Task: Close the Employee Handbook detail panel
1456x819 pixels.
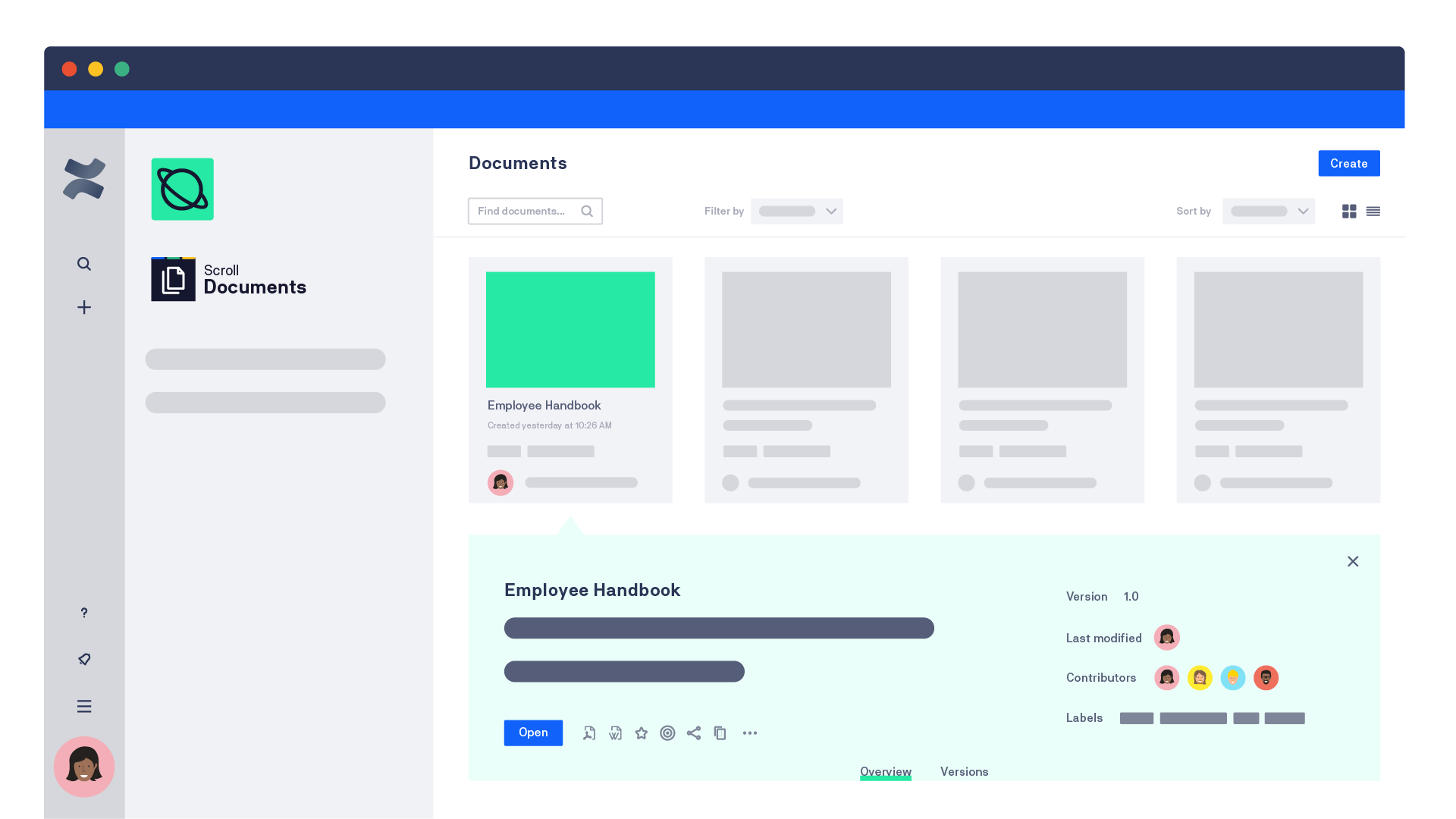Action: tap(1353, 562)
